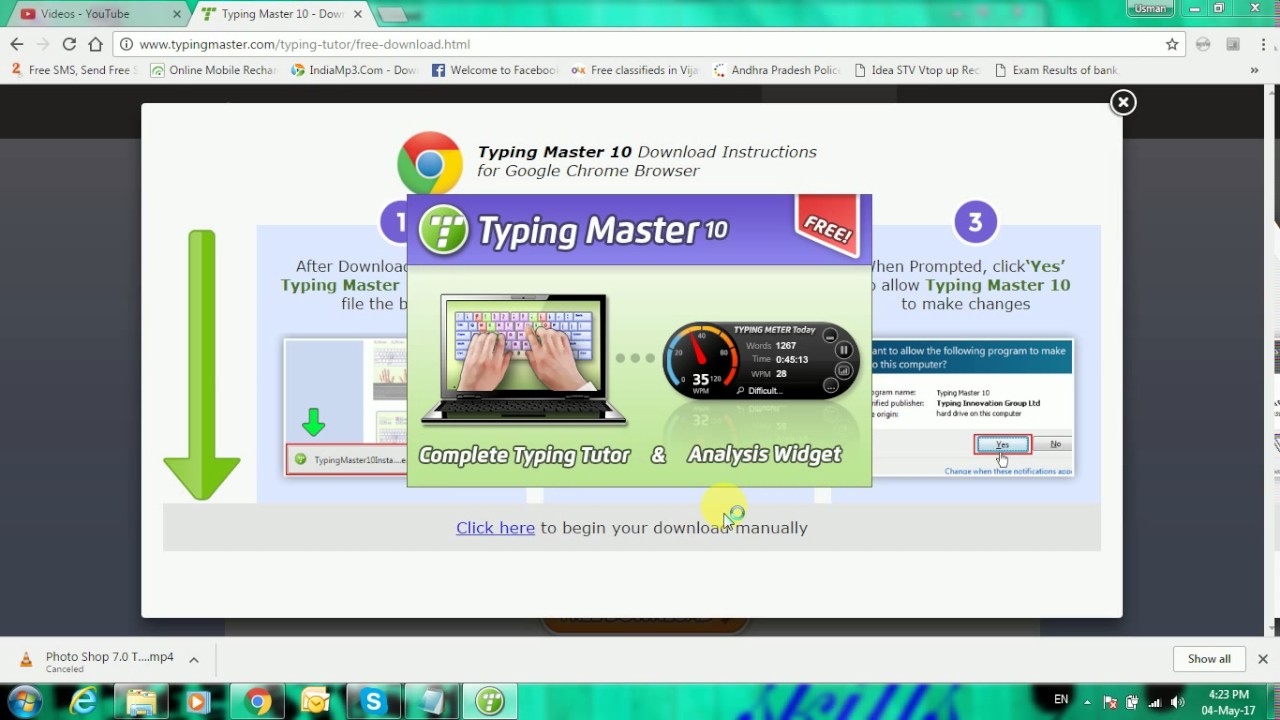Open the media player taskbar icon
The image size is (1280, 720).
197,702
